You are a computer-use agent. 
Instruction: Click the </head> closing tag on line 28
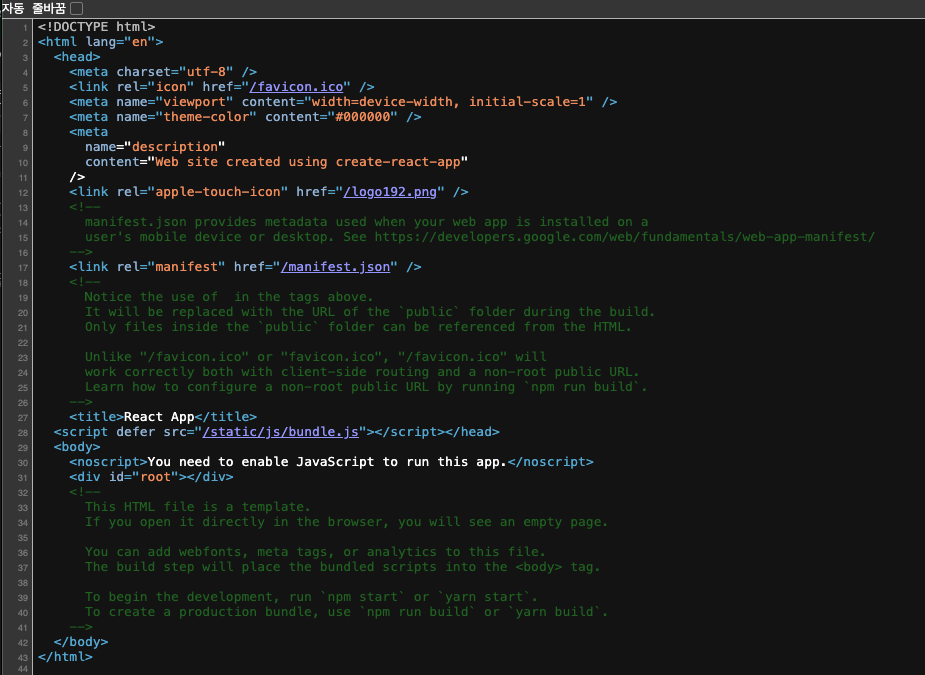pos(473,432)
